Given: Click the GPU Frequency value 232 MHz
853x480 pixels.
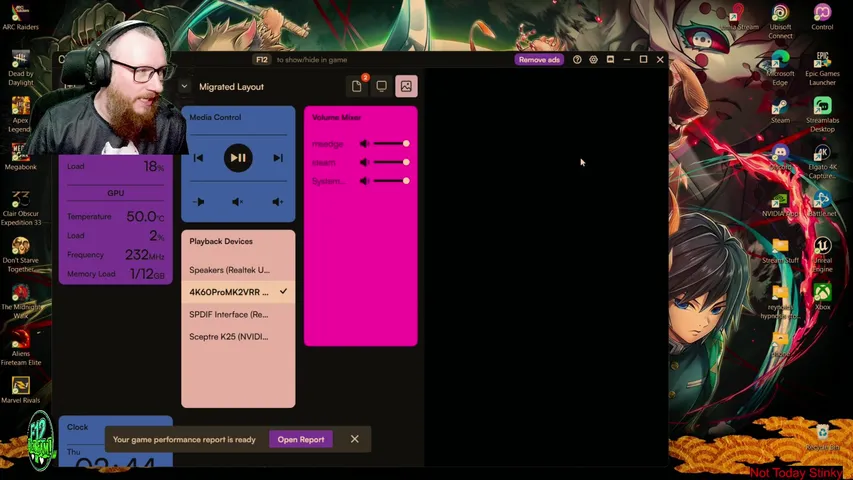Looking at the screenshot, I should point(145,255).
